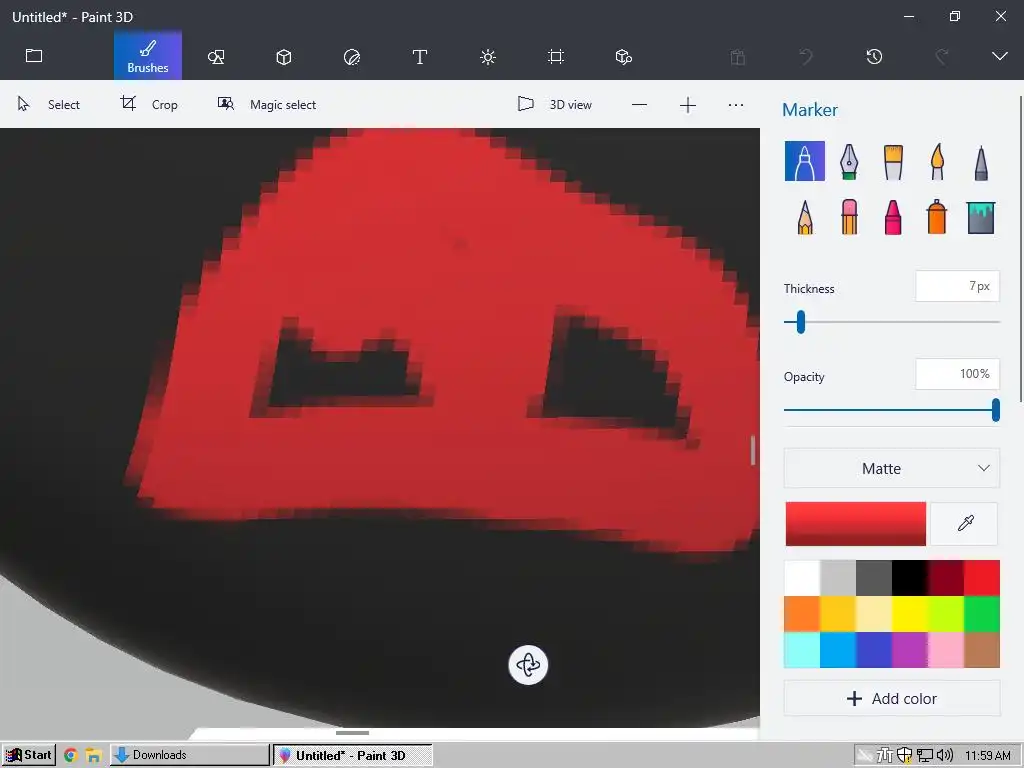Open the Matte material dropdown
Screen dimensions: 1024x768
891,468
